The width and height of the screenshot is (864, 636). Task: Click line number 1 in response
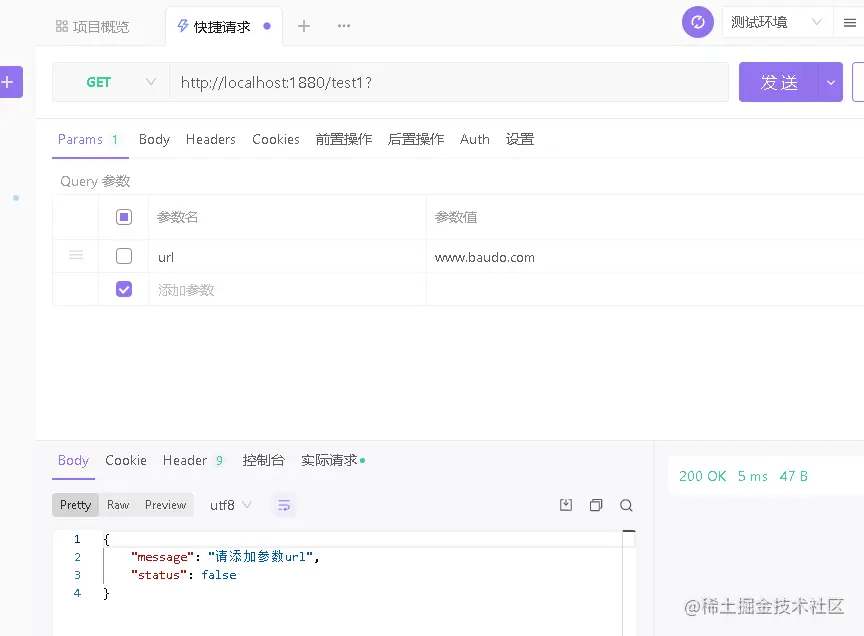(77, 539)
